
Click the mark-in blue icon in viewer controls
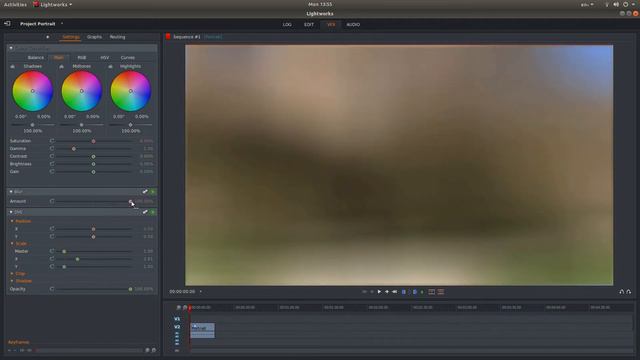[404, 292]
